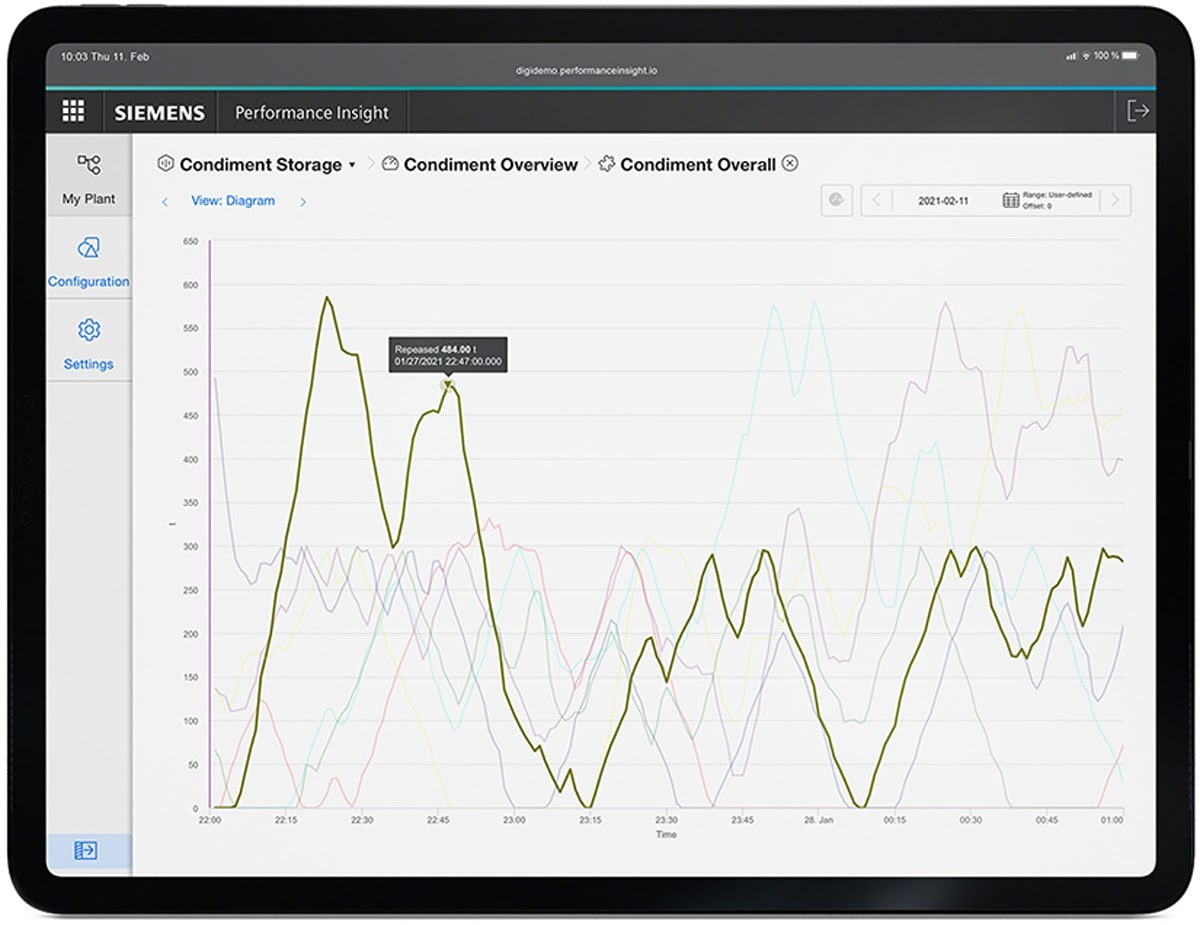
Task: Click the 00:30 time axis label
Action: pos(970,820)
